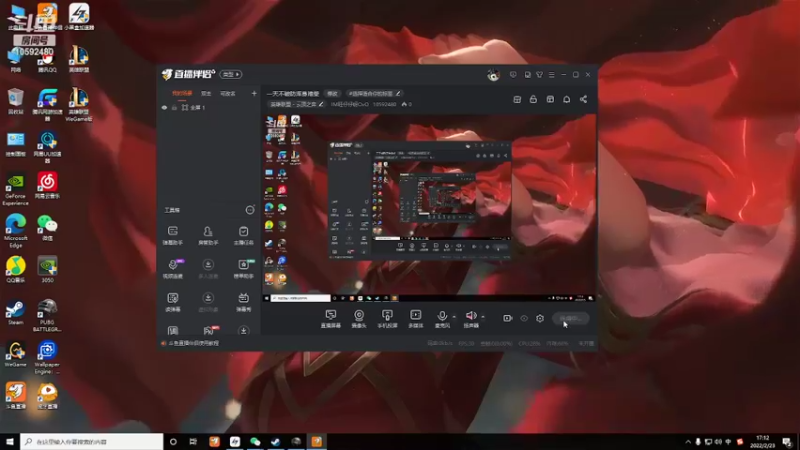The width and height of the screenshot is (800, 450).
Task: Share the live room
Action: point(583,99)
